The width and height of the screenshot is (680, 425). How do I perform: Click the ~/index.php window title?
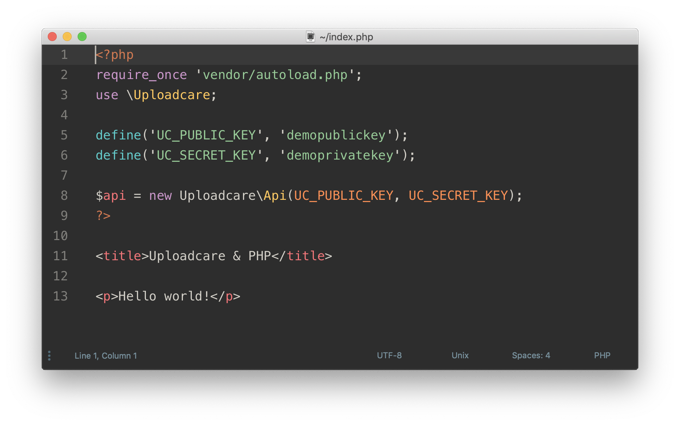(x=346, y=37)
